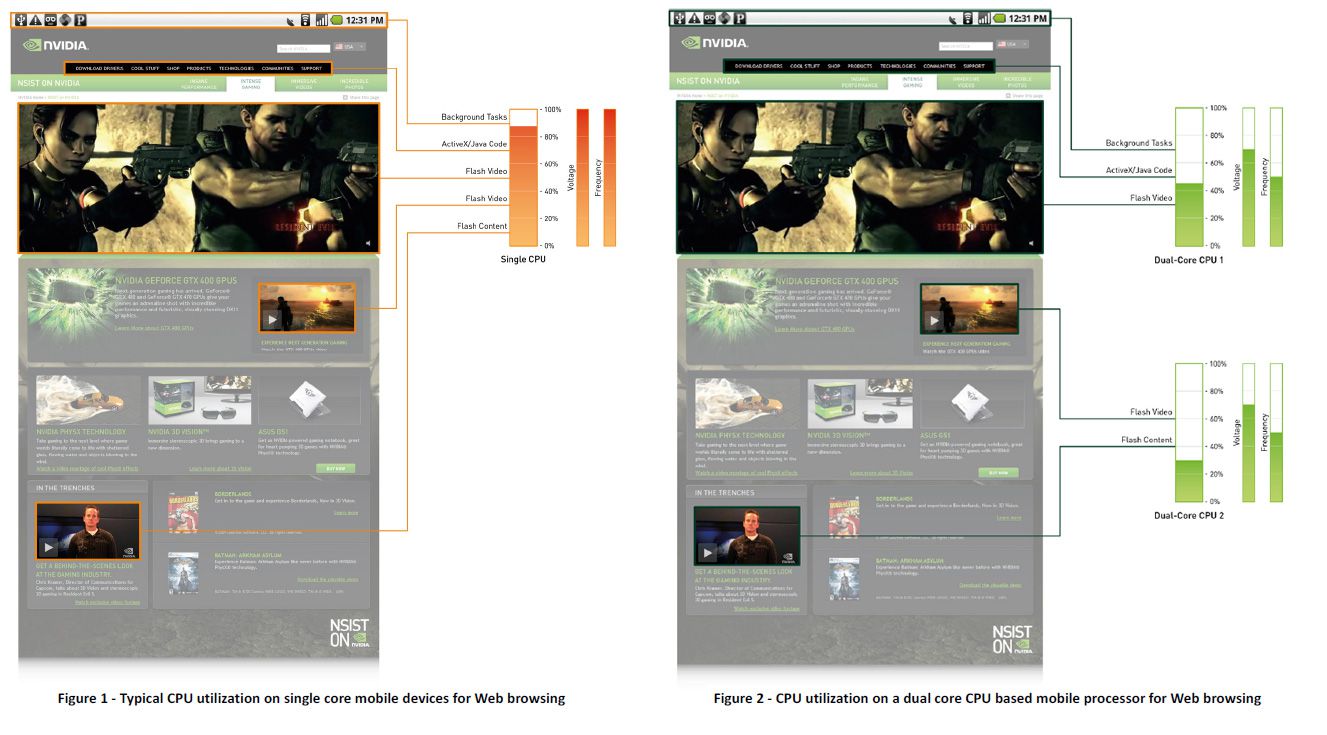
Task: Select the 3D Vision product image in Figure 1
Action: 200,401
